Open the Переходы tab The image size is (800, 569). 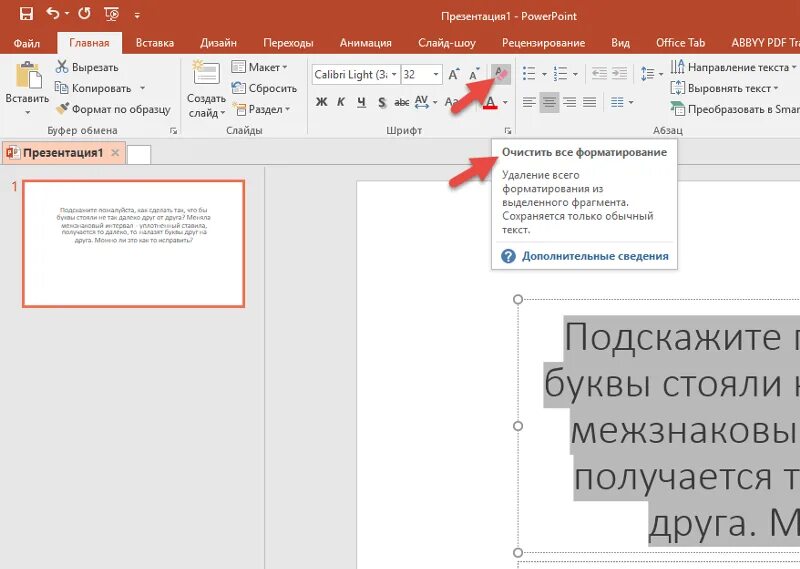[x=288, y=43]
